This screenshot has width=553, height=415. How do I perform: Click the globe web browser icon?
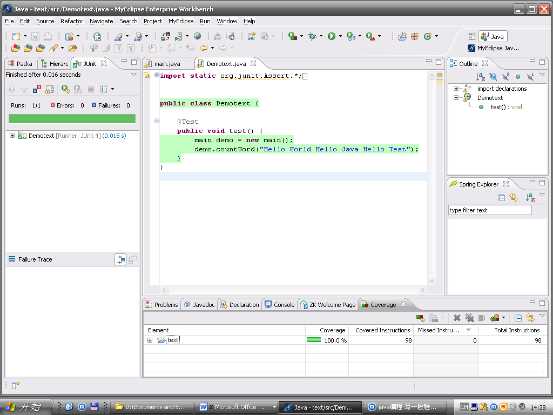click(198, 36)
